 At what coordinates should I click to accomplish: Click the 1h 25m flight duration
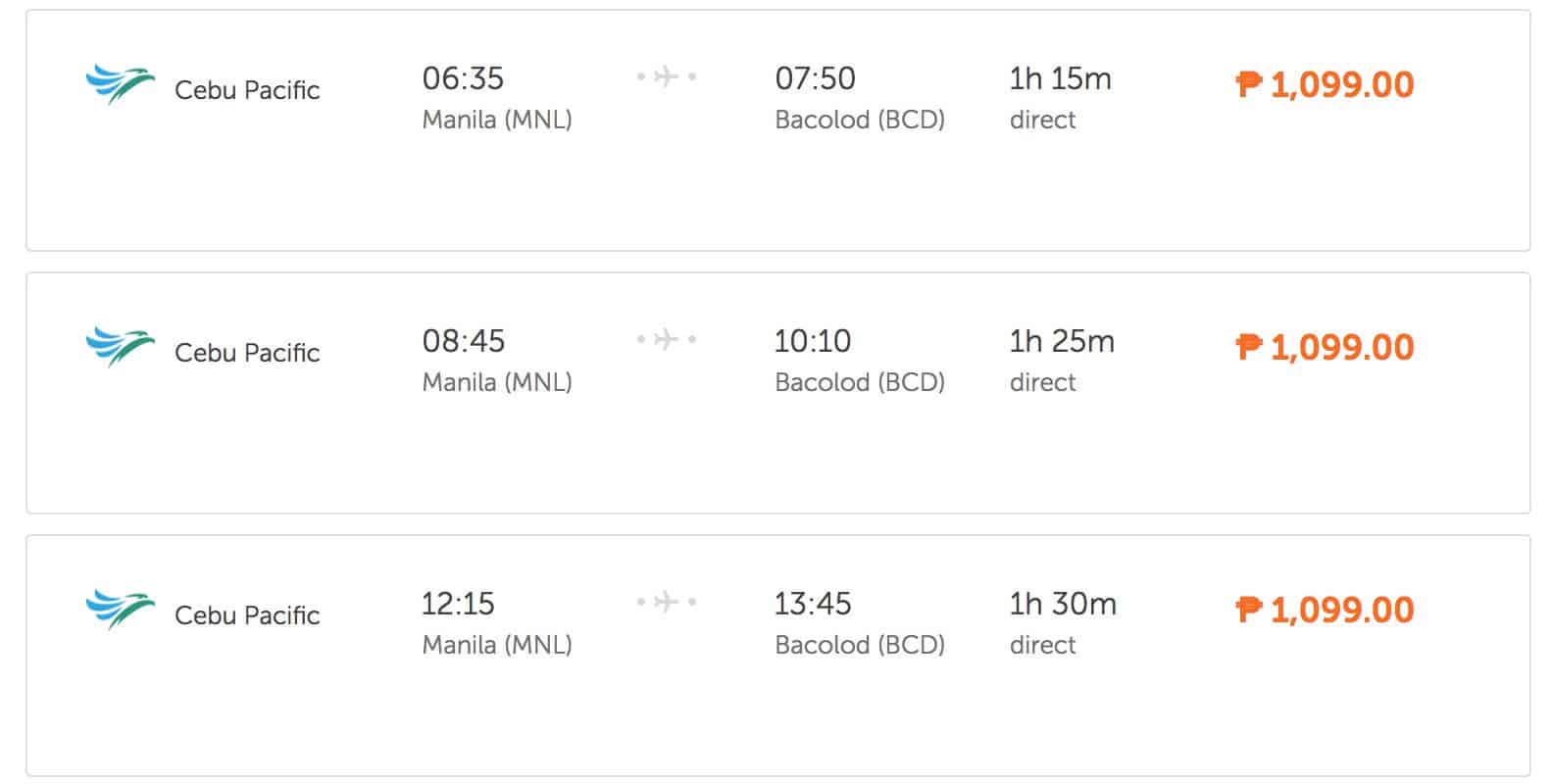point(1062,341)
